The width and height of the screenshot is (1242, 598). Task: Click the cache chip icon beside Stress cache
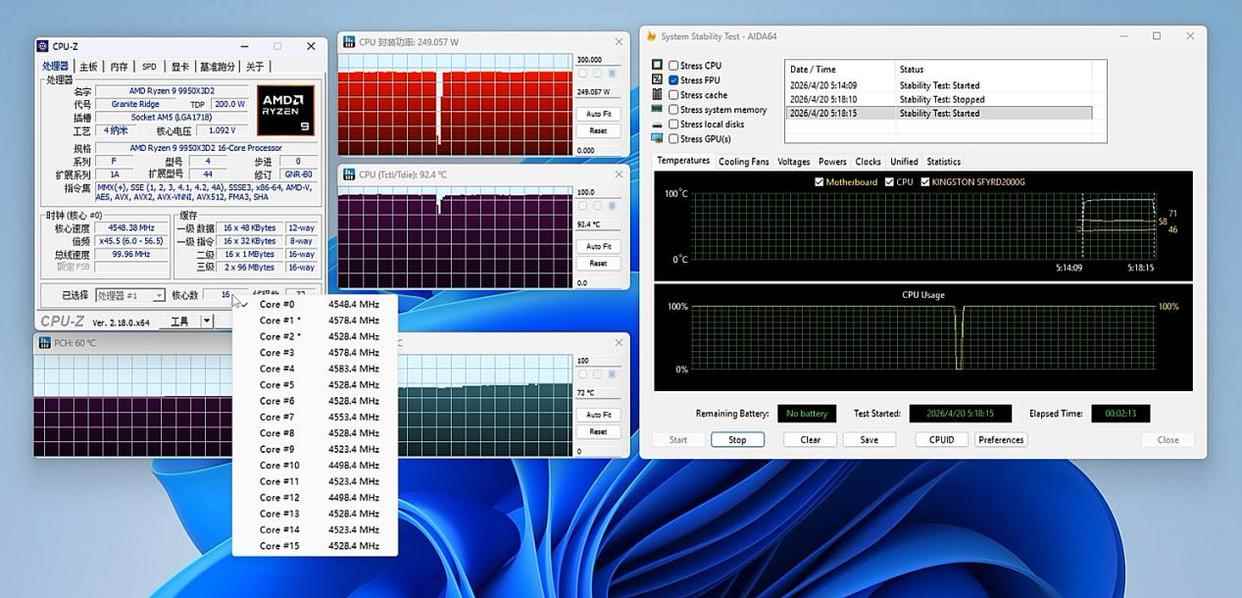tap(657, 95)
